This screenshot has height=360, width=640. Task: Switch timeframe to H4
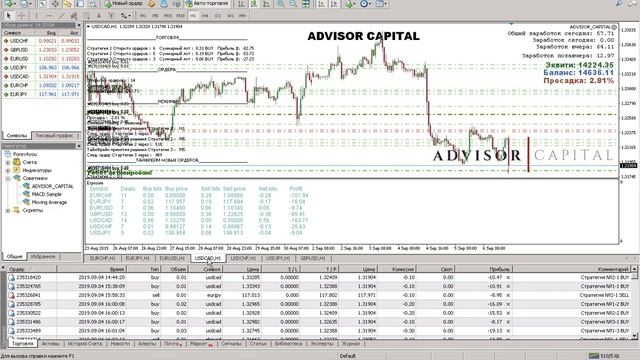[x=205, y=16]
